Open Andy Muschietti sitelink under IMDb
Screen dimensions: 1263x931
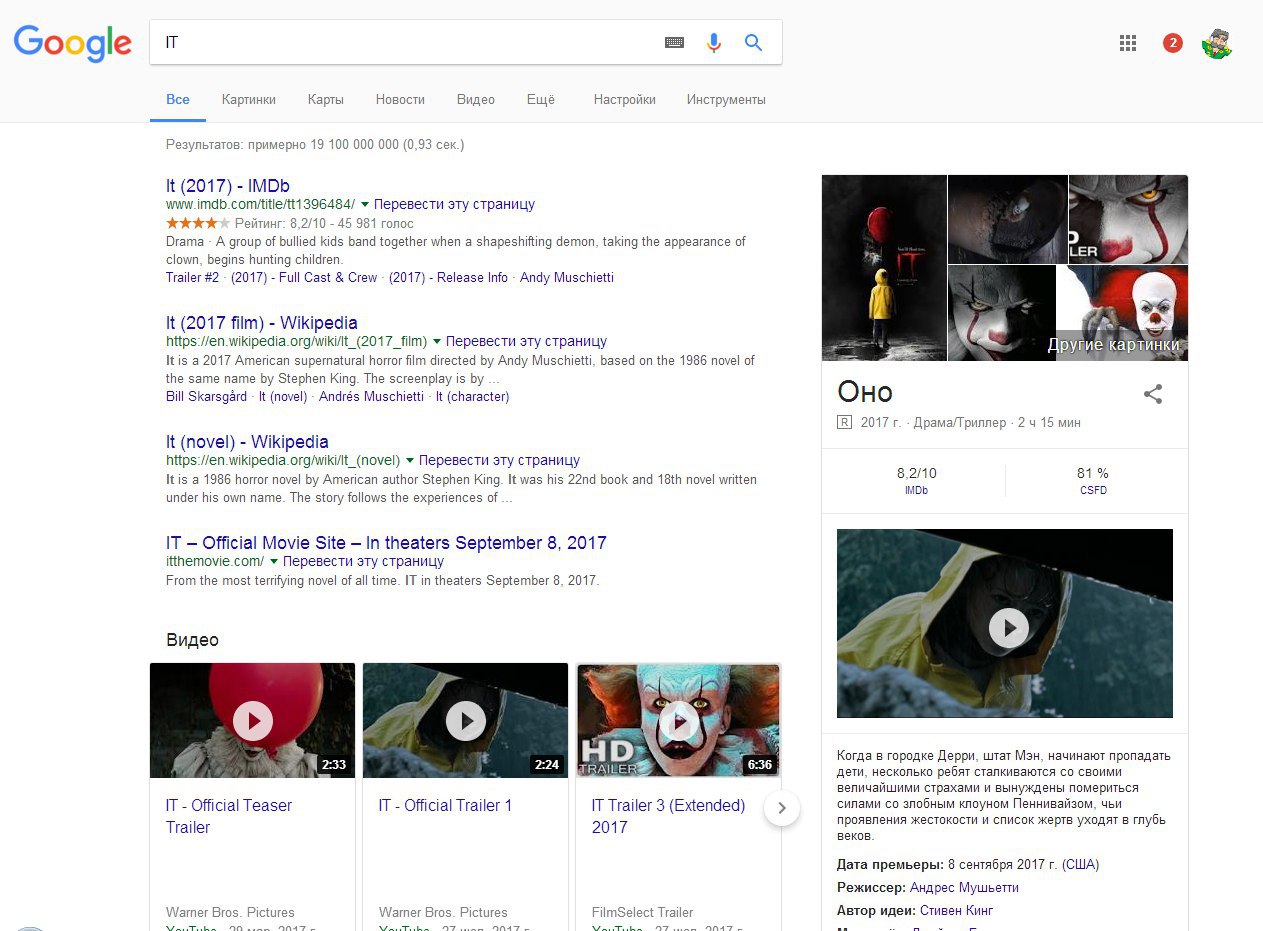[567, 277]
